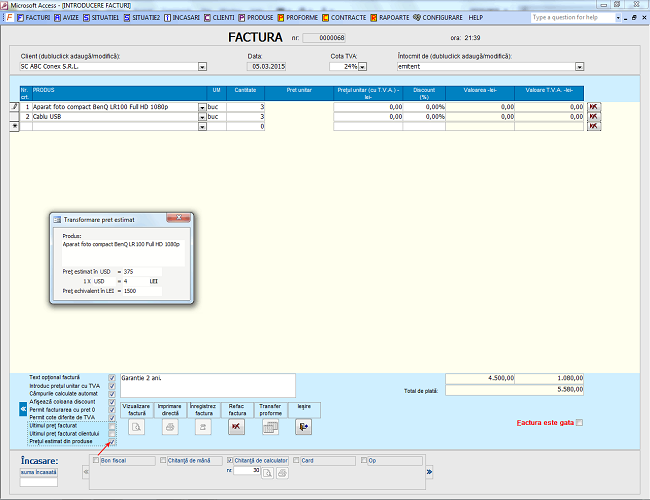Click the Inregistrez factura icon
The height and width of the screenshot is (500, 650).
[203, 427]
